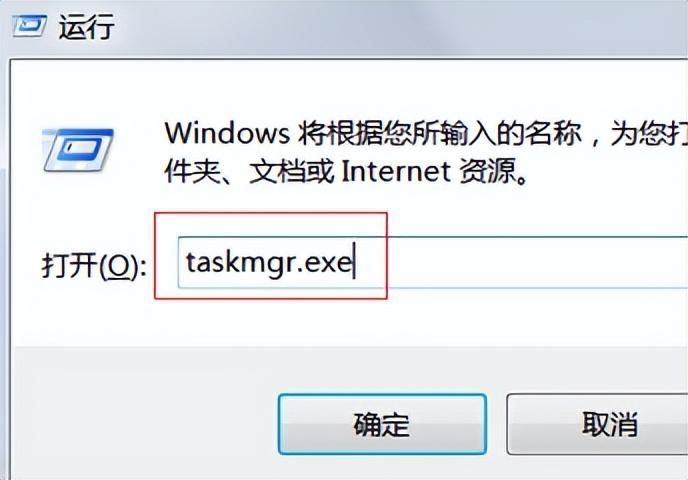Click the large Run program icon
Viewport: 688px width, 480px height.
(78, 150)
